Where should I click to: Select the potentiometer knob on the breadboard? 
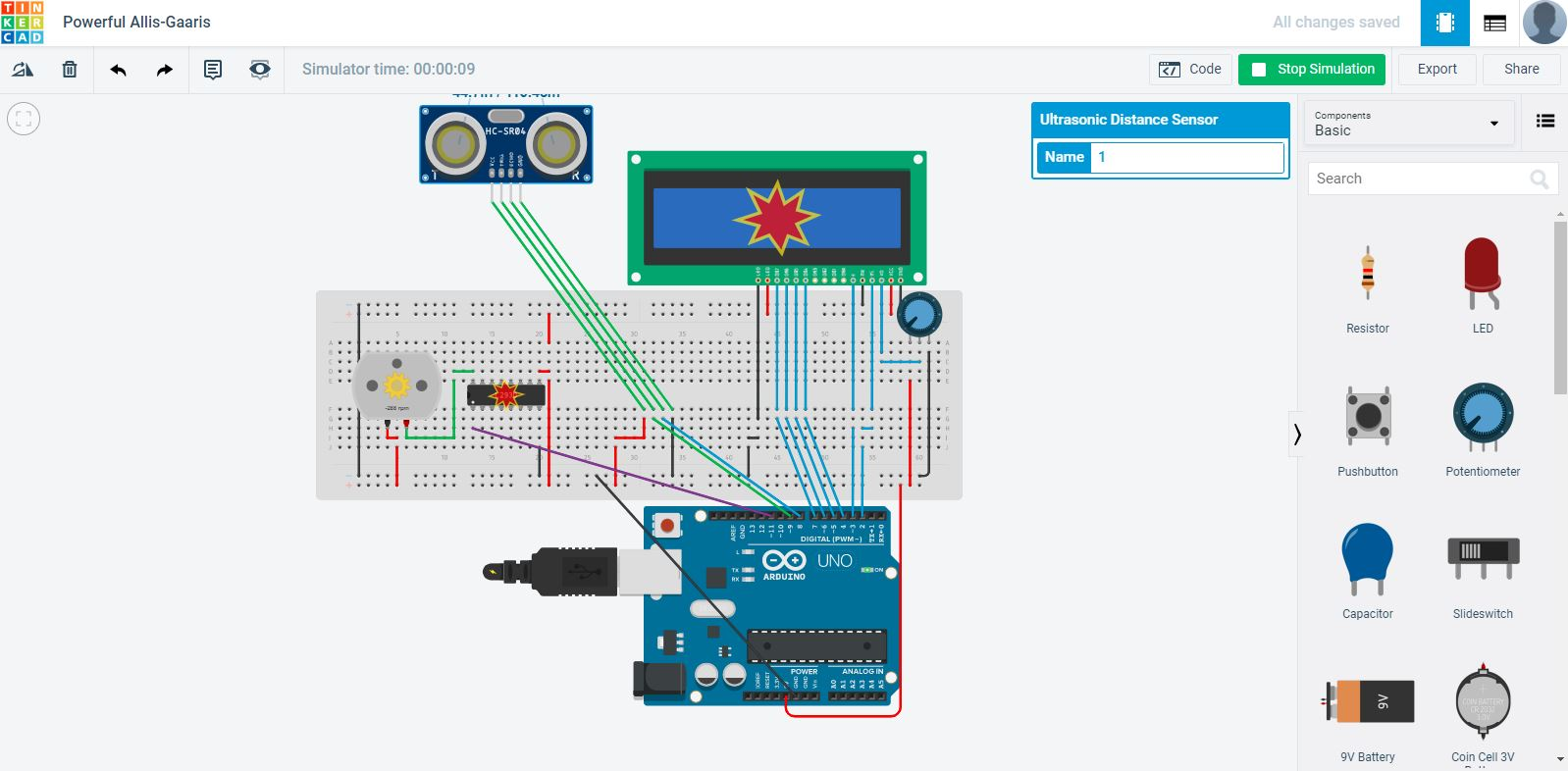(x=919, y=315)
